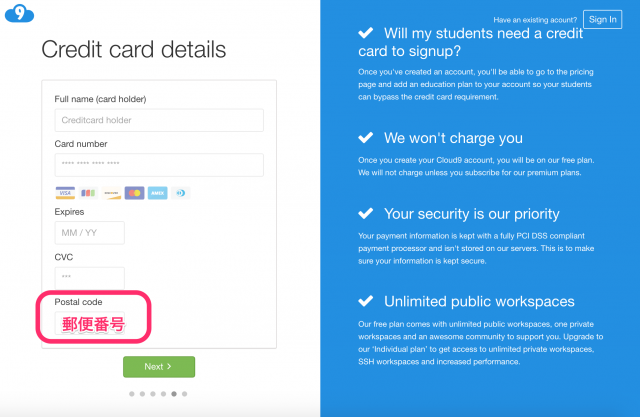Click checkmark beside 'Unlimited public workspaces'
The image size is (640, 417).
[x=366, y=301]
